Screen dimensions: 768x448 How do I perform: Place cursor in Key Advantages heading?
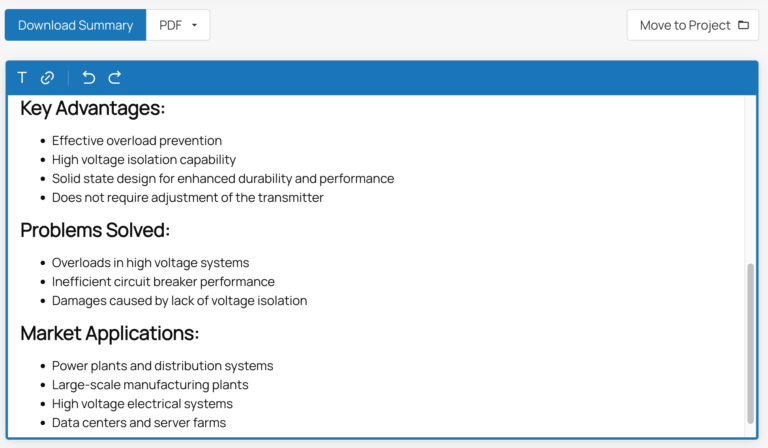click(x=92, y=108)
